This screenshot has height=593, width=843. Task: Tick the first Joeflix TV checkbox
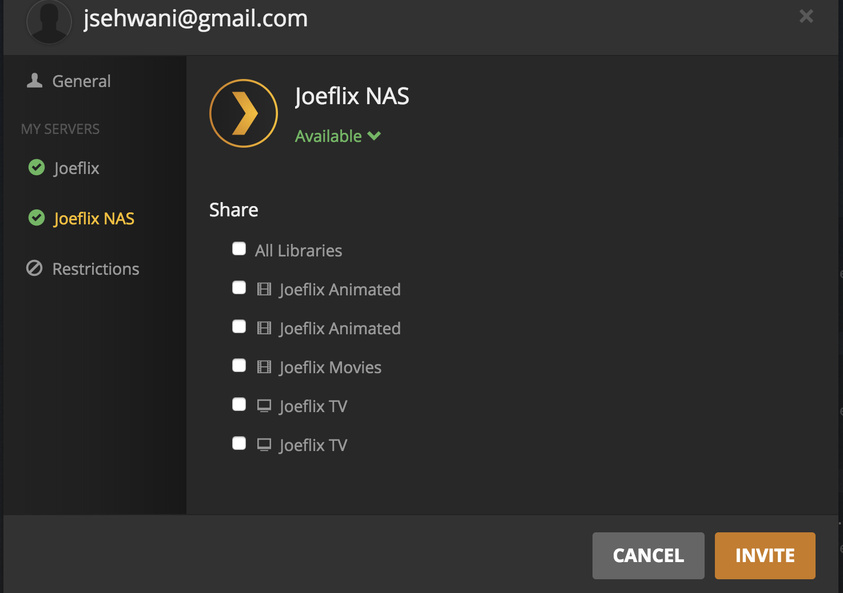[239, 404]
